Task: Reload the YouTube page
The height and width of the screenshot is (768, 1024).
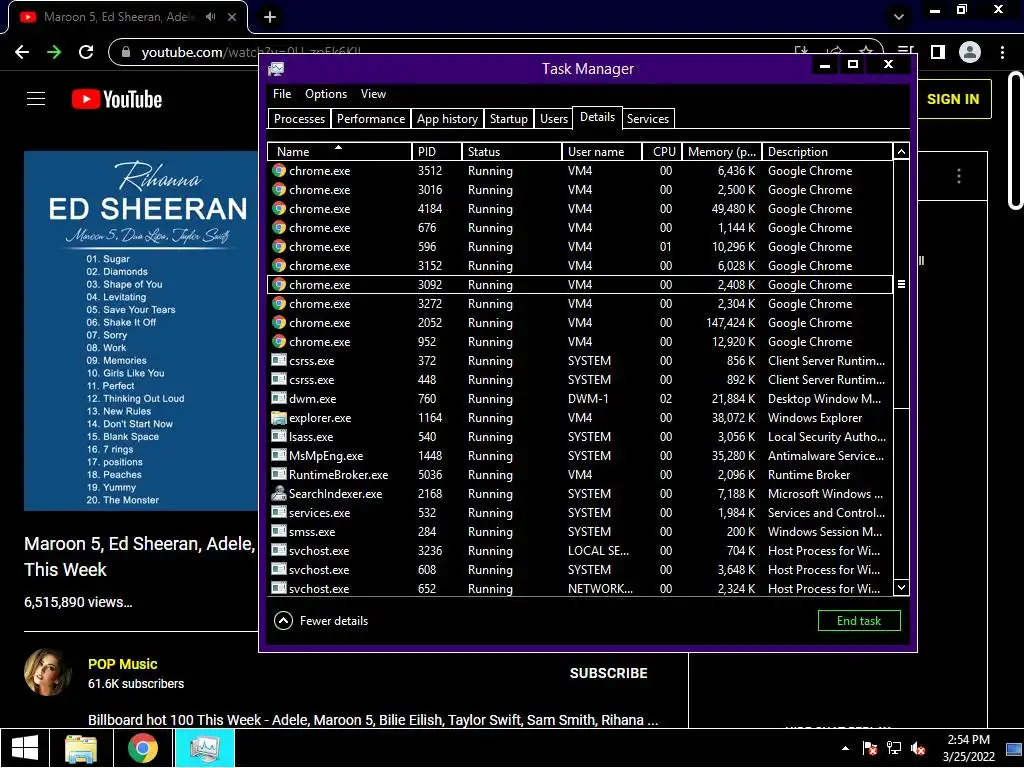Action: (86, 52)
